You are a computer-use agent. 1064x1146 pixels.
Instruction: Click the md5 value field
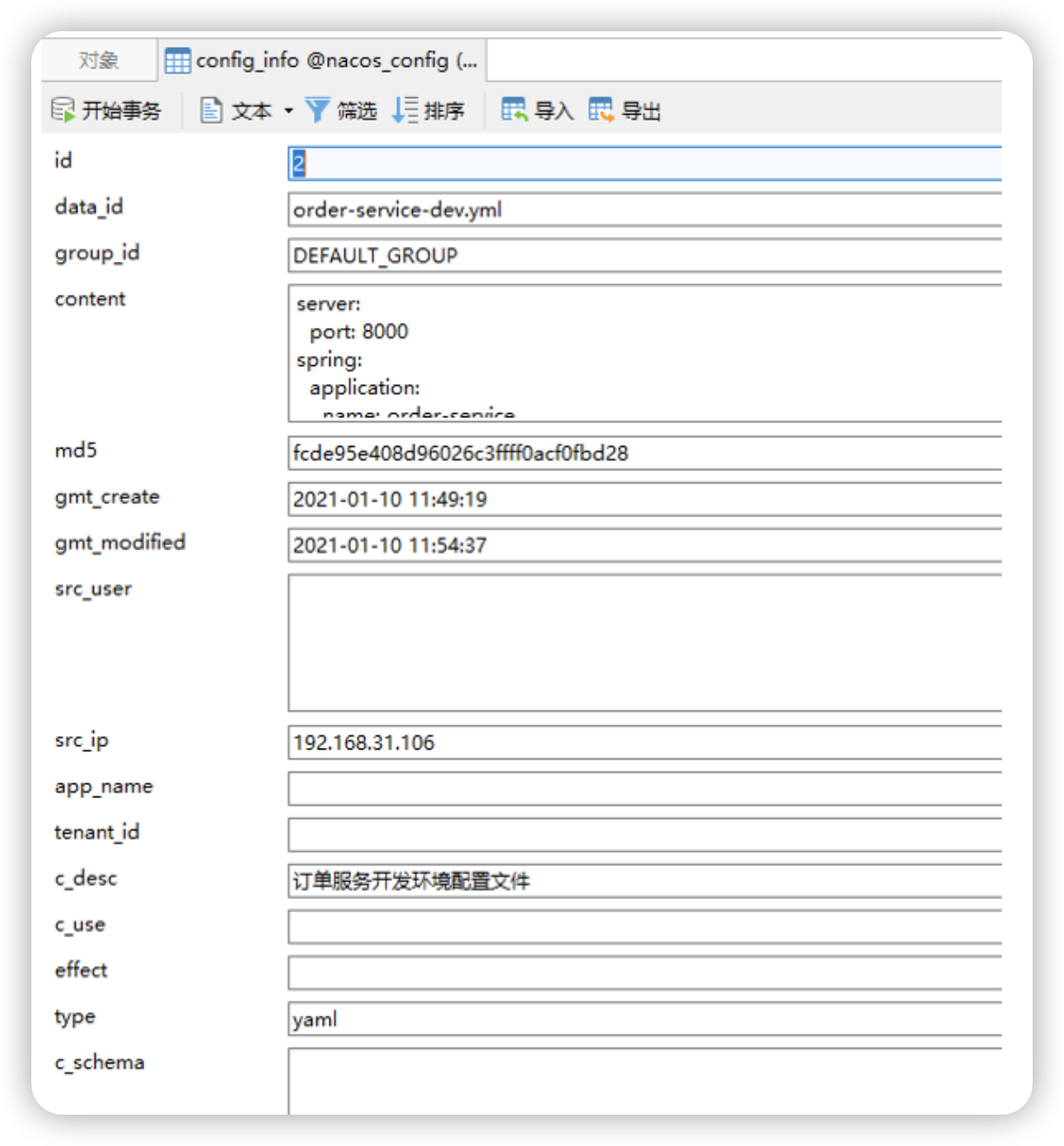(644, 453)
